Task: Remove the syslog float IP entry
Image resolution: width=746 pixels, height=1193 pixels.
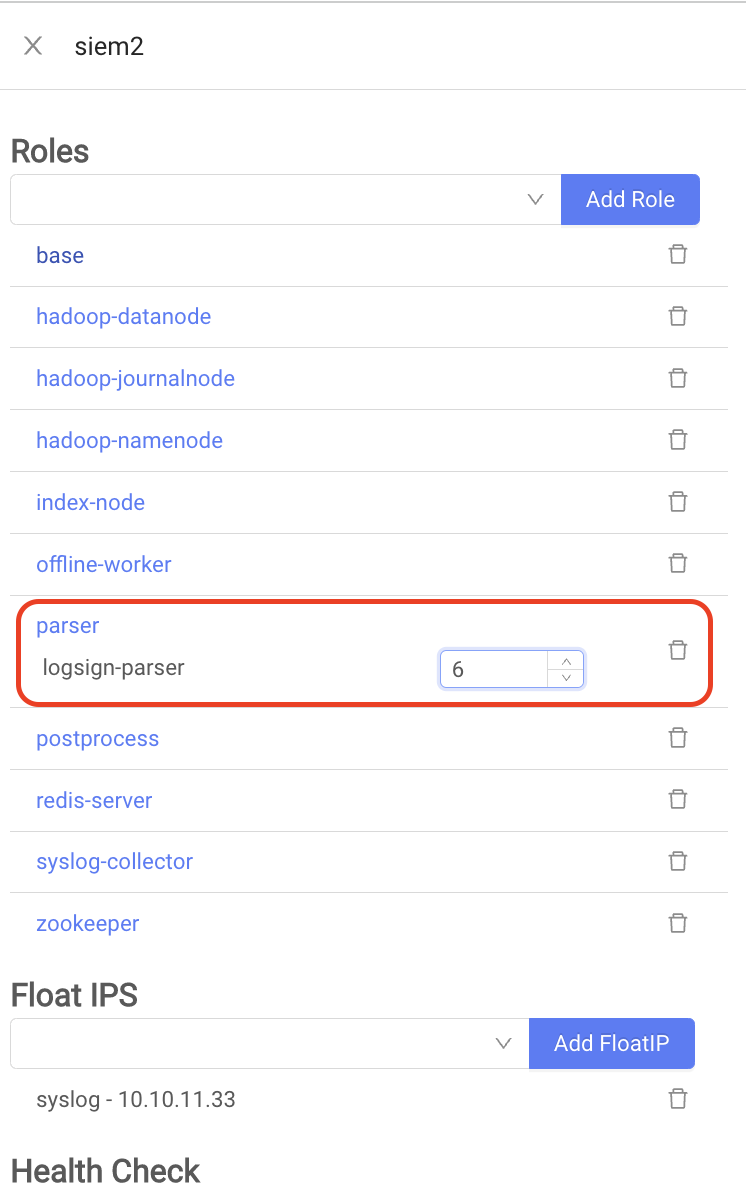Action: (678, 1100)
